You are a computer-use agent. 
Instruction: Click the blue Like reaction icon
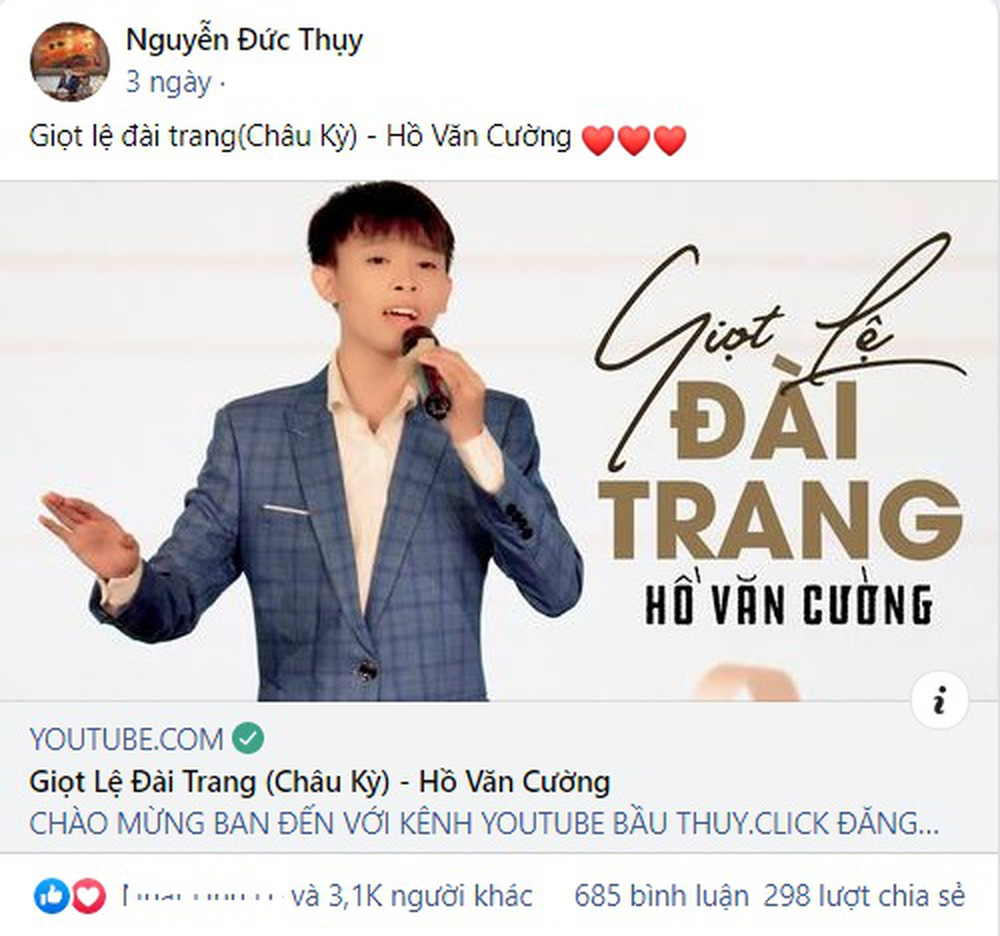pos(52,896)
